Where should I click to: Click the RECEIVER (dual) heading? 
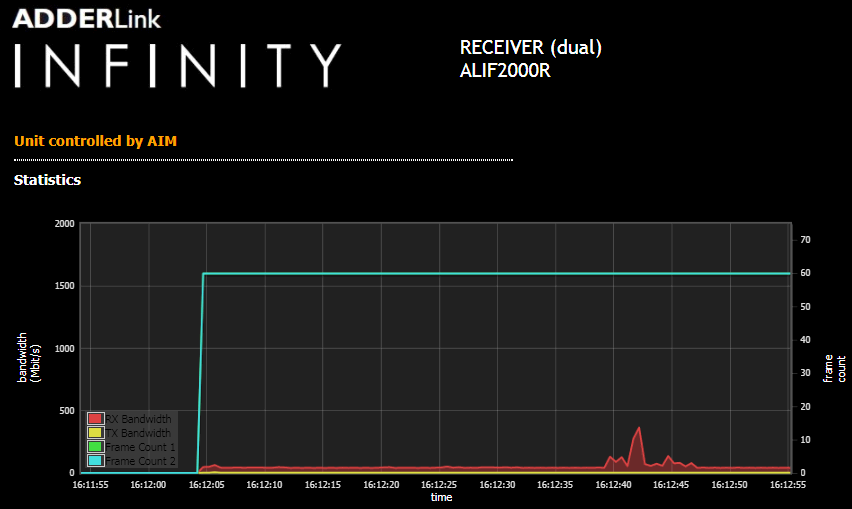coord(531,48)
